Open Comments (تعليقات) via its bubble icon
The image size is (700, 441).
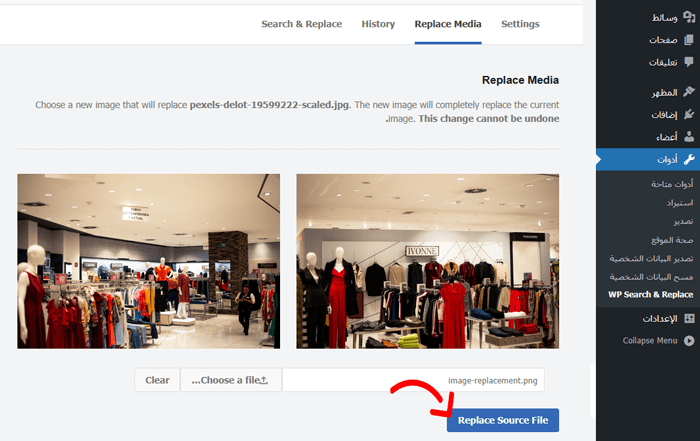pyautogui.click(x=688, y=62)
